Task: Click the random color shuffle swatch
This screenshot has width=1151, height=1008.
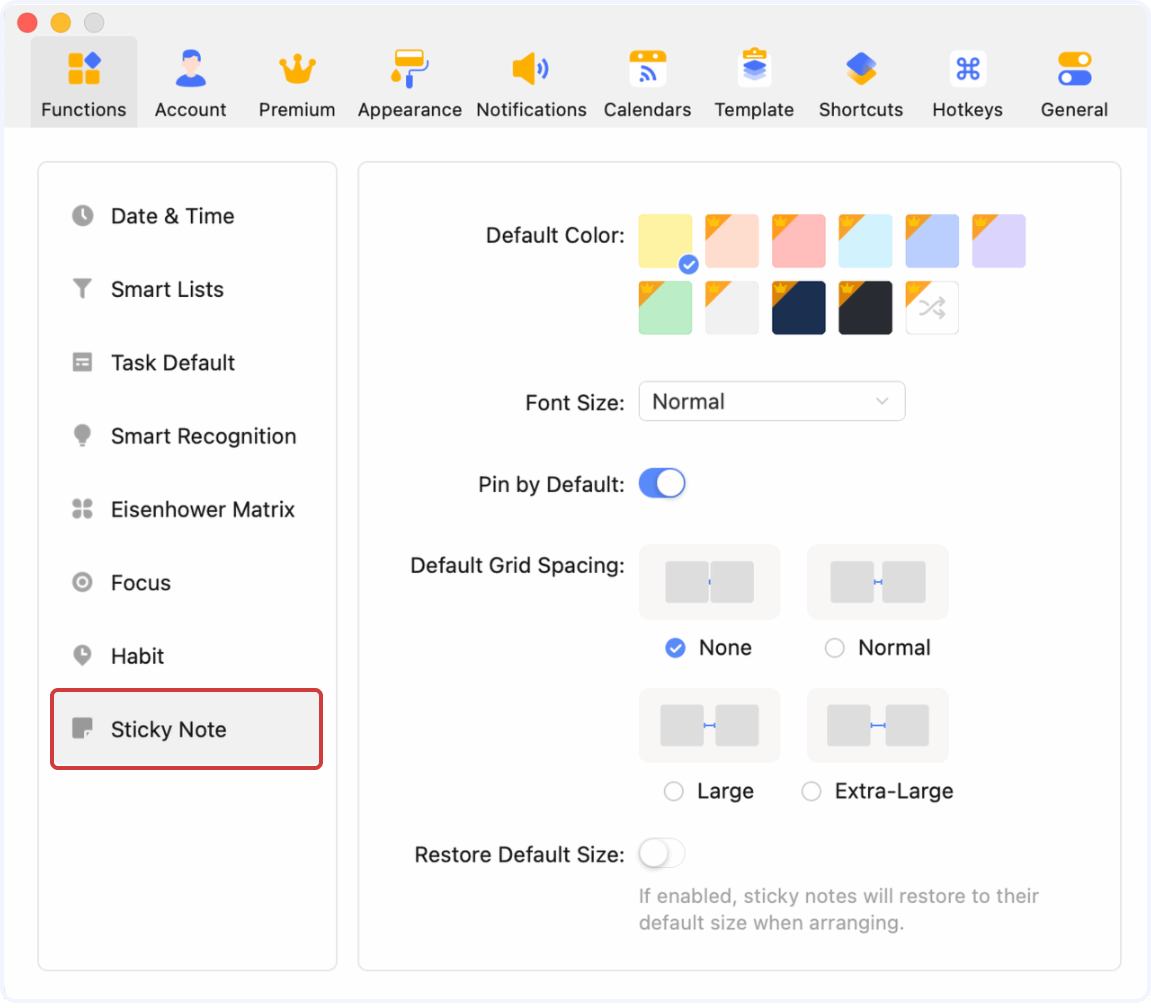Action: coord(931,307)
